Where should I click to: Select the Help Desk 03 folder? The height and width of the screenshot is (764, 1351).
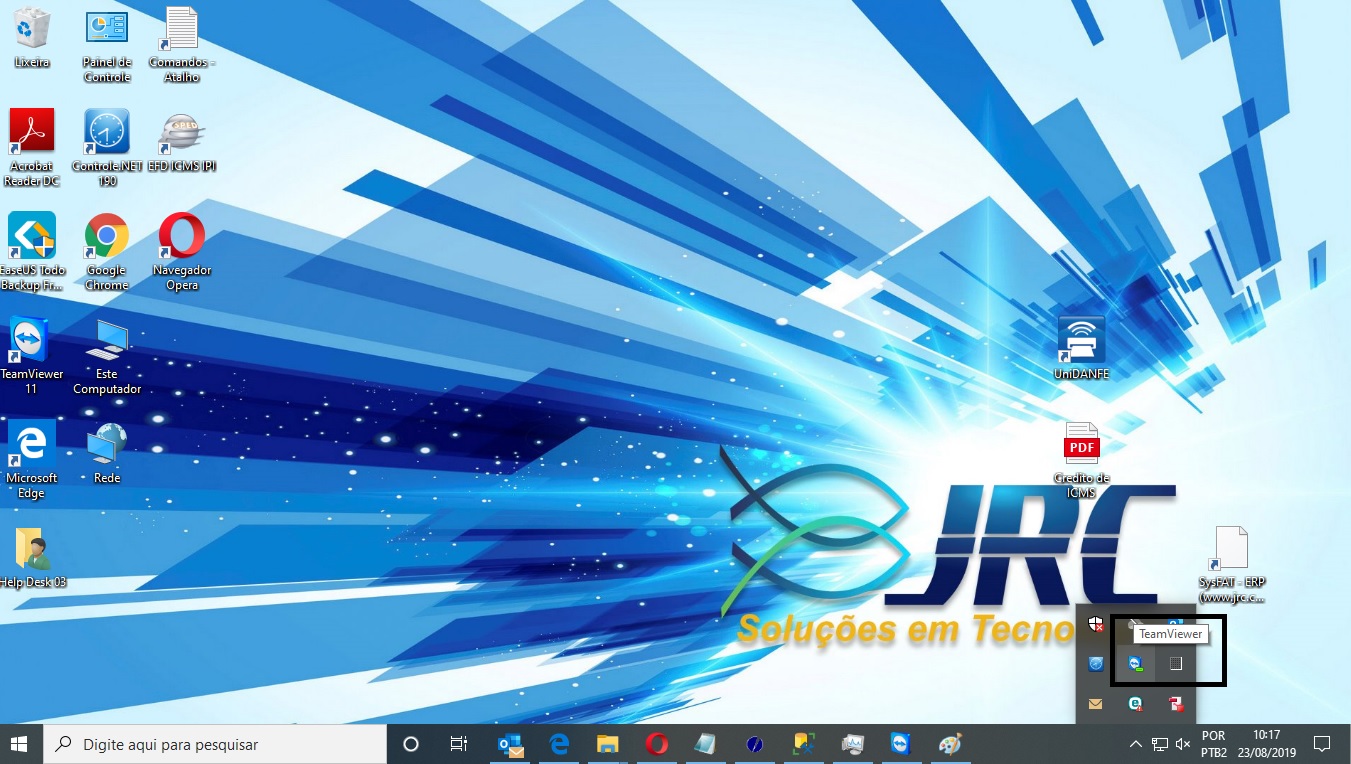coord(32,558)
